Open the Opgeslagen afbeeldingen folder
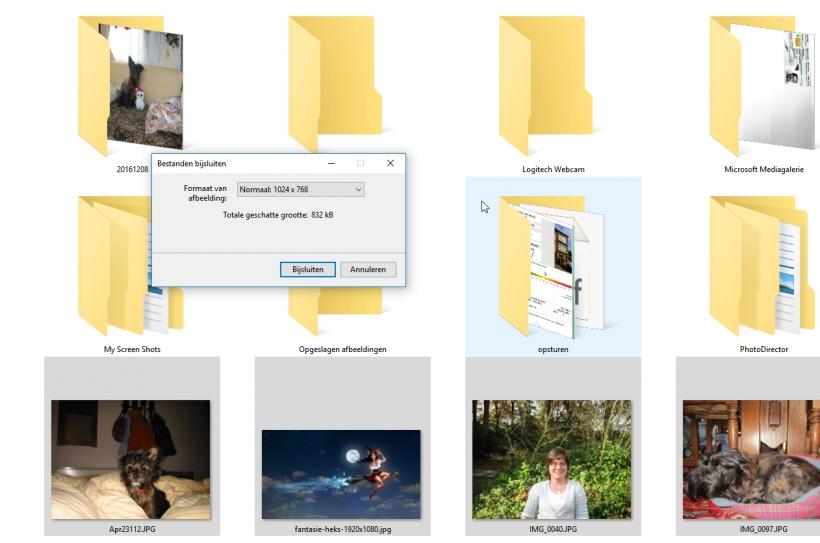The image size is (820, 543). (342, 310)
